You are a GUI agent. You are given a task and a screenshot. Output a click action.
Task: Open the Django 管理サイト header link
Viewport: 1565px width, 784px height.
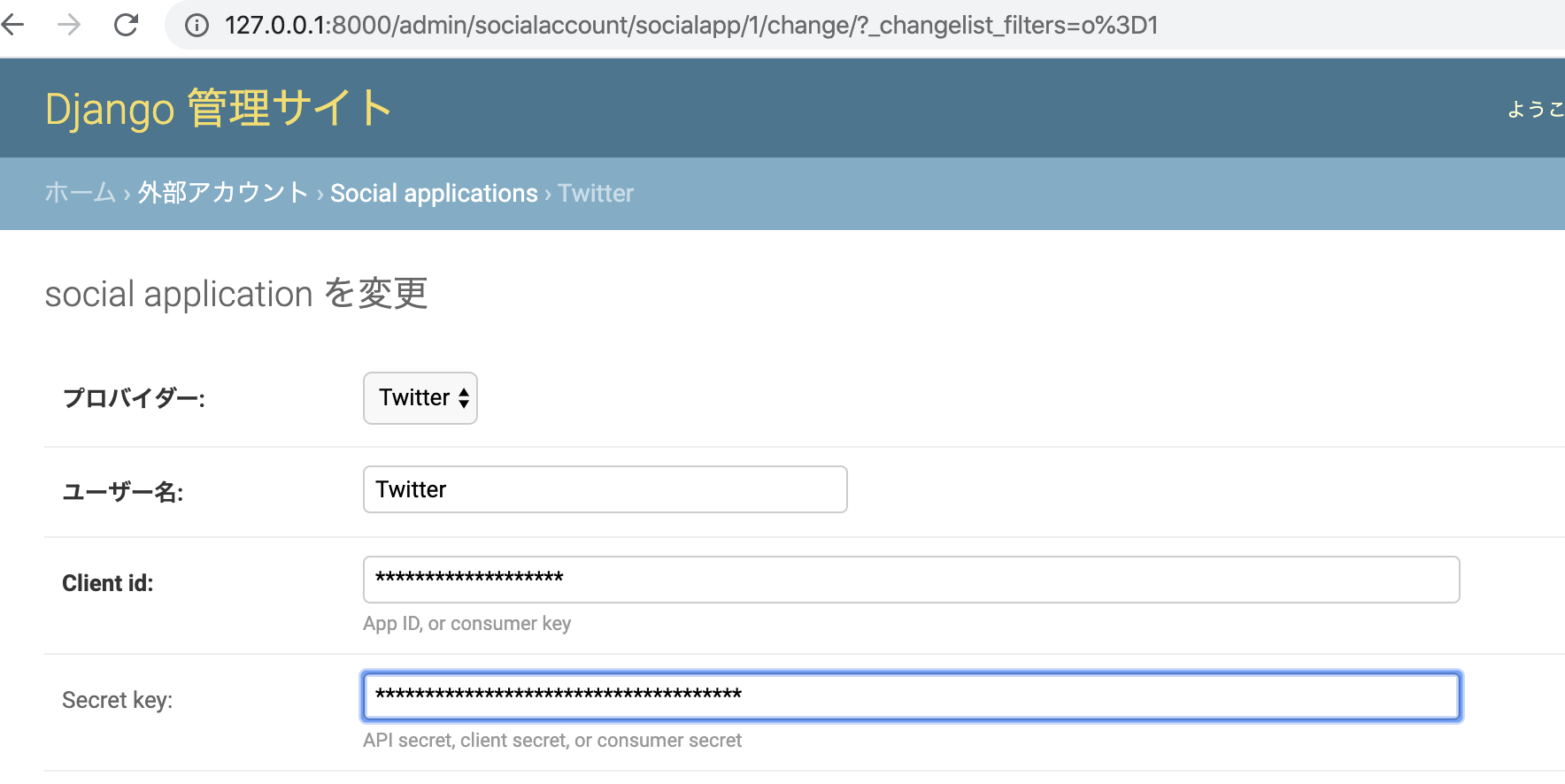(x=219, y=109)
